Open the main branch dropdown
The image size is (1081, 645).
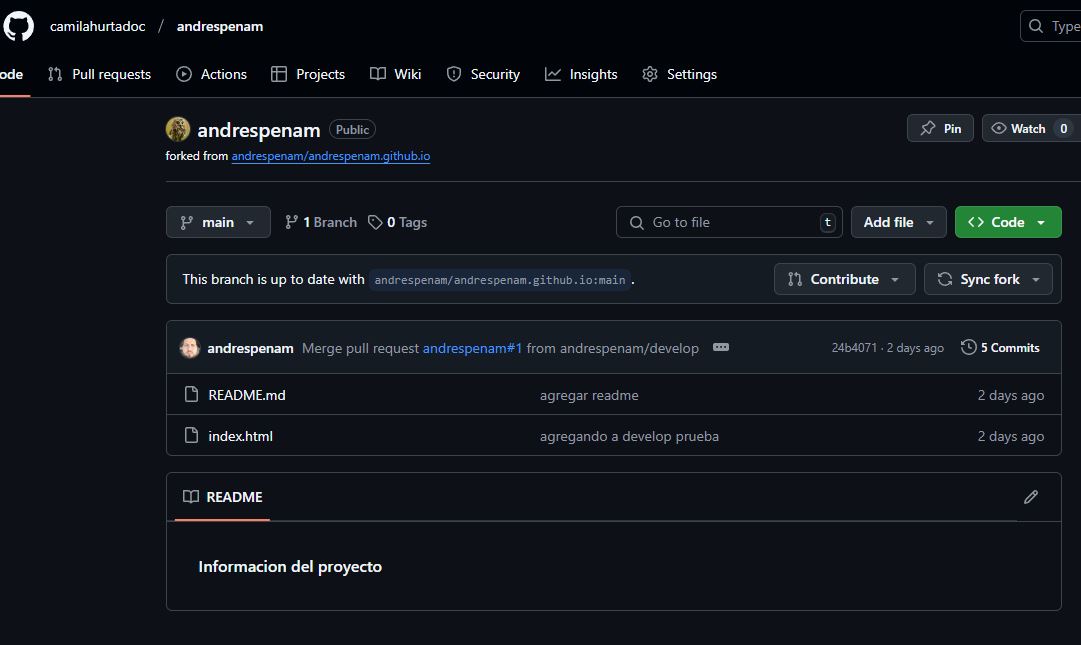coord(217,221)
